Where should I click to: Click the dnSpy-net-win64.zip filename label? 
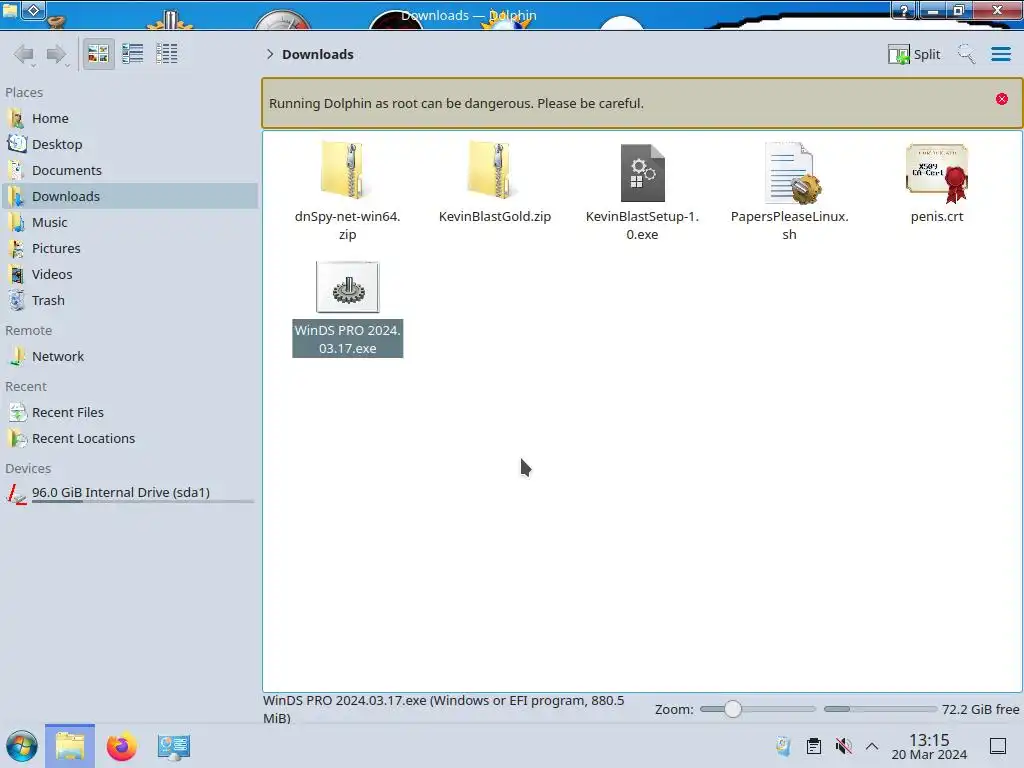tap(347, 225)
